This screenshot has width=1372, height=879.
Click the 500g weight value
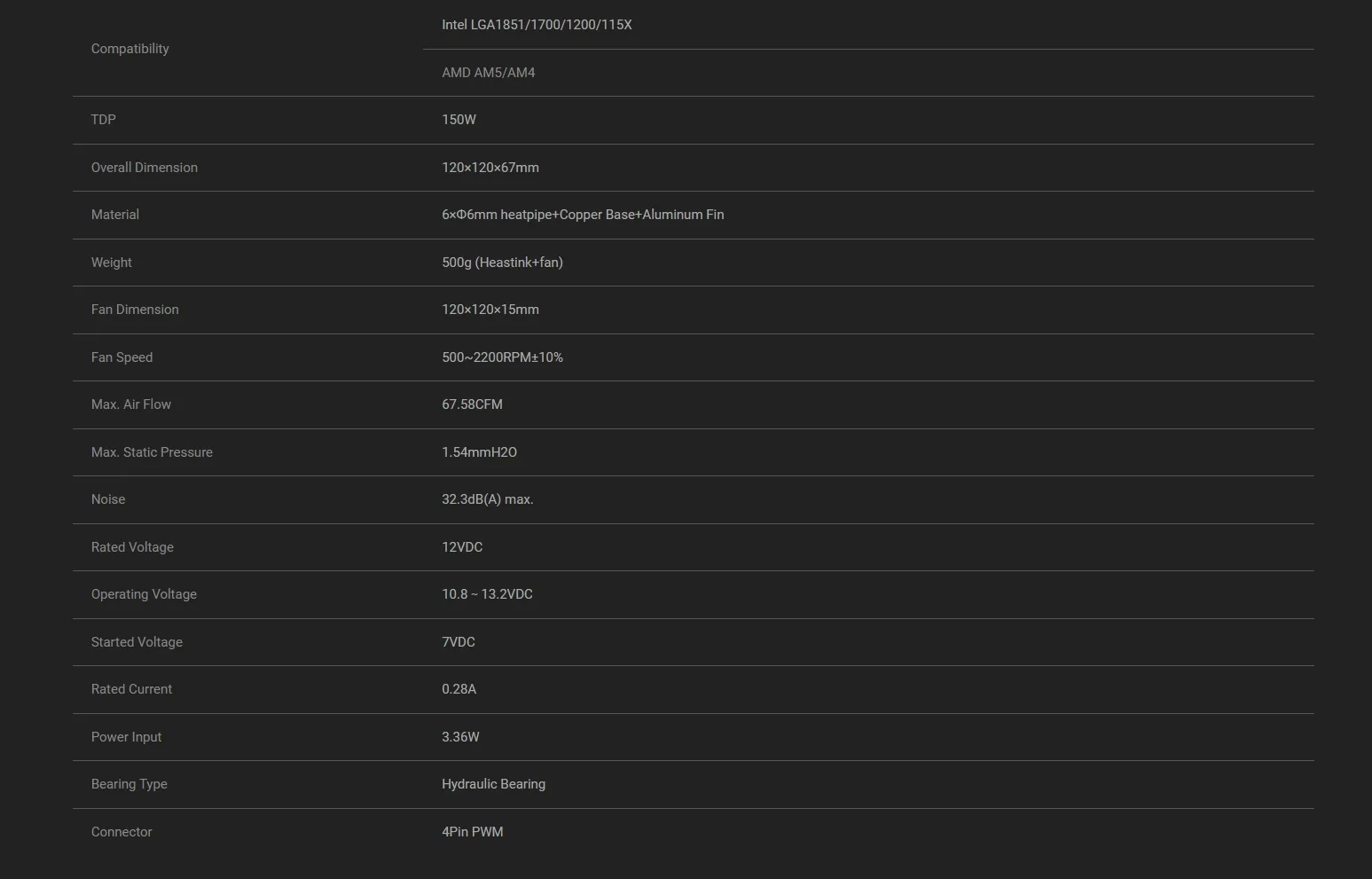click(x=502, y=263)
